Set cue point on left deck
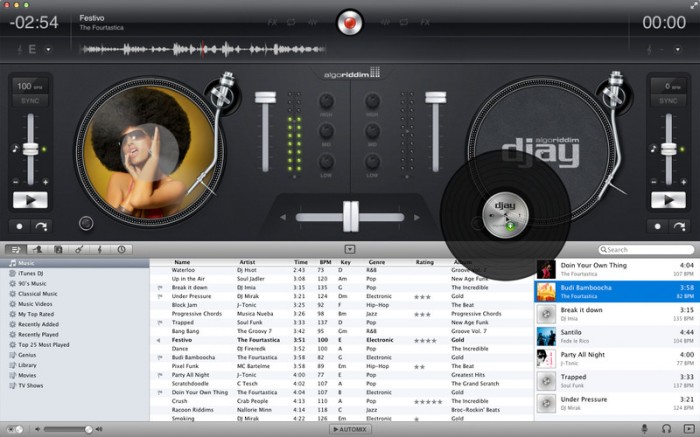The image size is (700, 437). coord(19,226)
